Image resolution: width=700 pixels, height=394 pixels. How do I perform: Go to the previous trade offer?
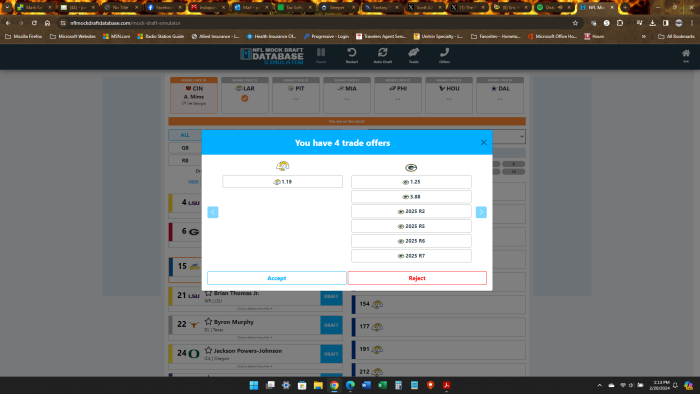(213, 212)
